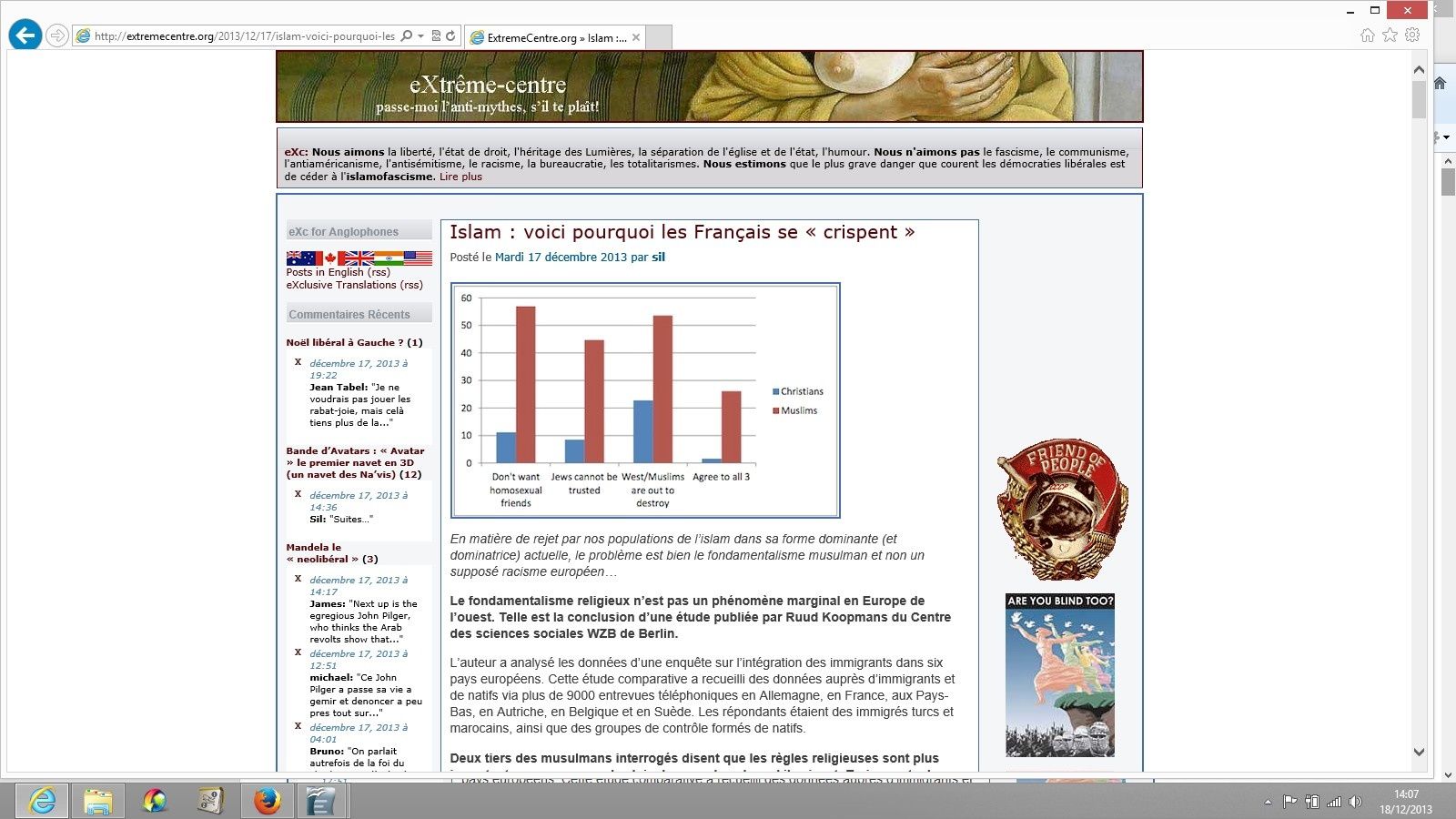Refresh the current page
This screenshot has width=1456, height=819.
click(x=450, y=36)
